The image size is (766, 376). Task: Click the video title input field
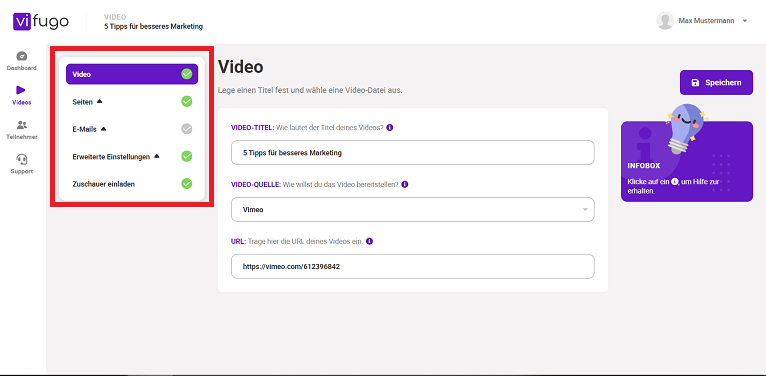(x=413, y=153)
